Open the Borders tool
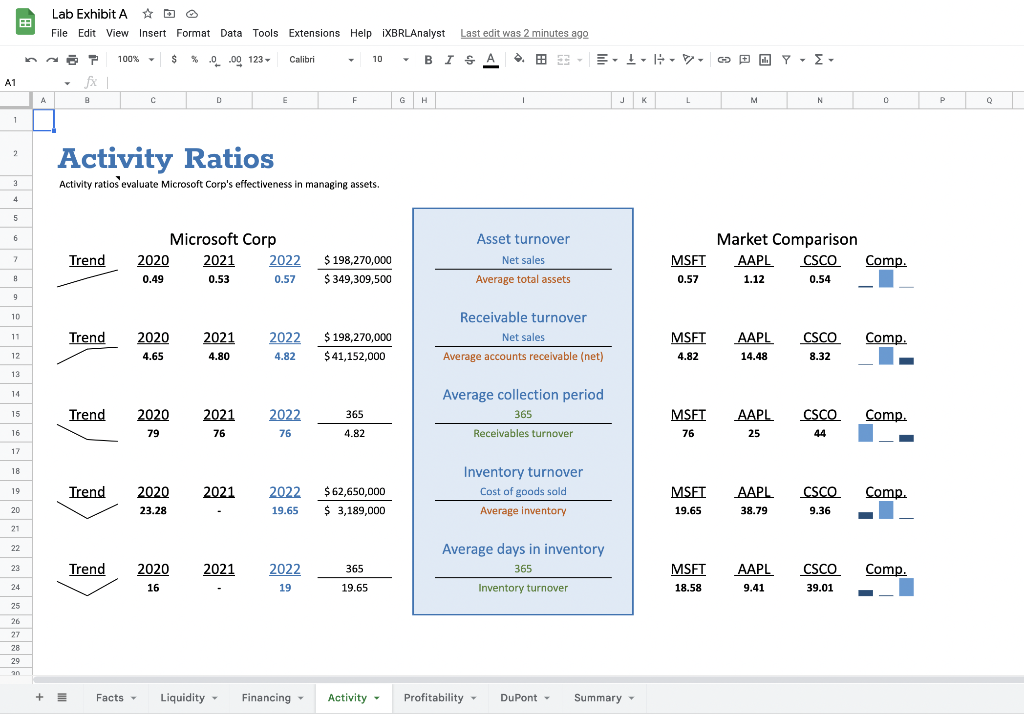 [x=541, y=59]
